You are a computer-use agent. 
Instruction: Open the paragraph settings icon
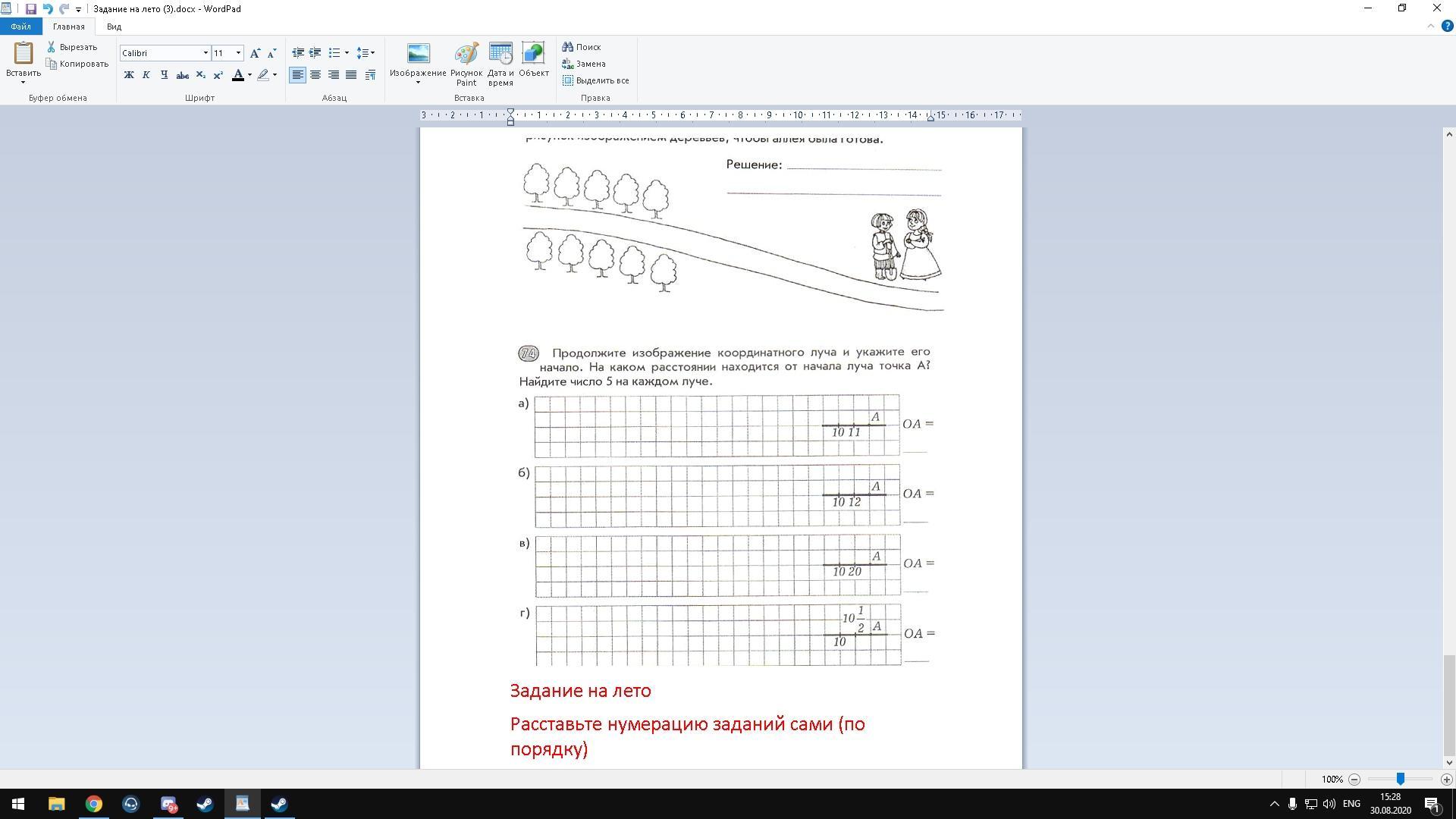(370, 75)
